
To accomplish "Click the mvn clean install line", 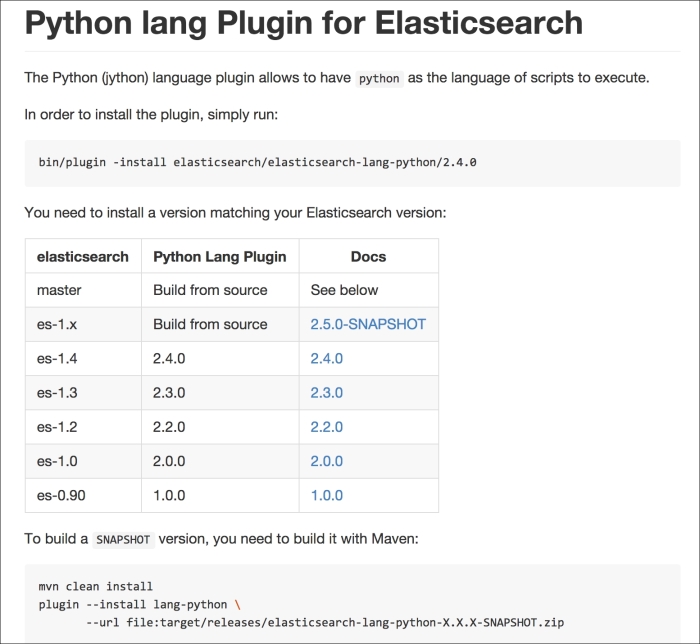I will click(96, 586).
